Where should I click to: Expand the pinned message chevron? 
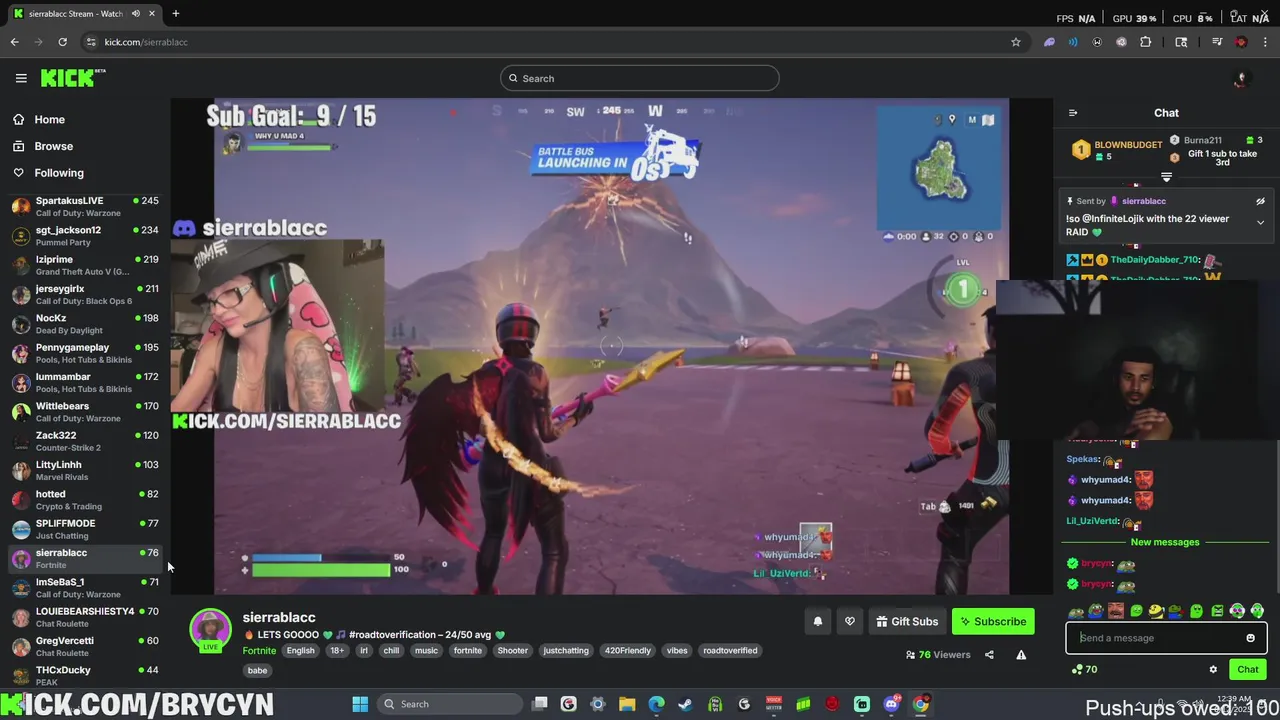pos(1260,223)
